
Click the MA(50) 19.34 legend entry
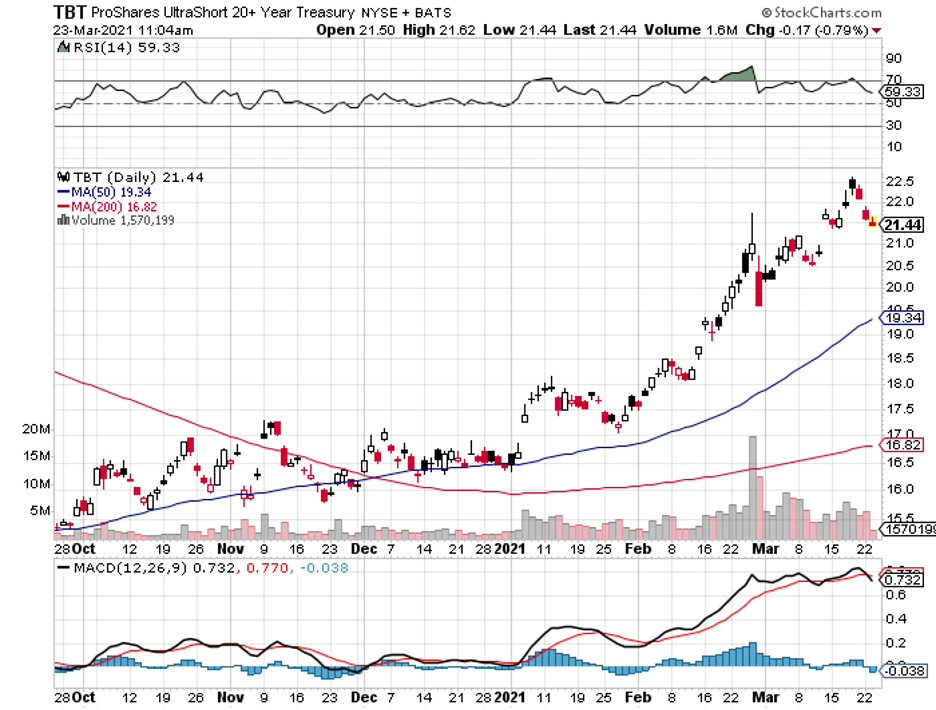(104, 192)
